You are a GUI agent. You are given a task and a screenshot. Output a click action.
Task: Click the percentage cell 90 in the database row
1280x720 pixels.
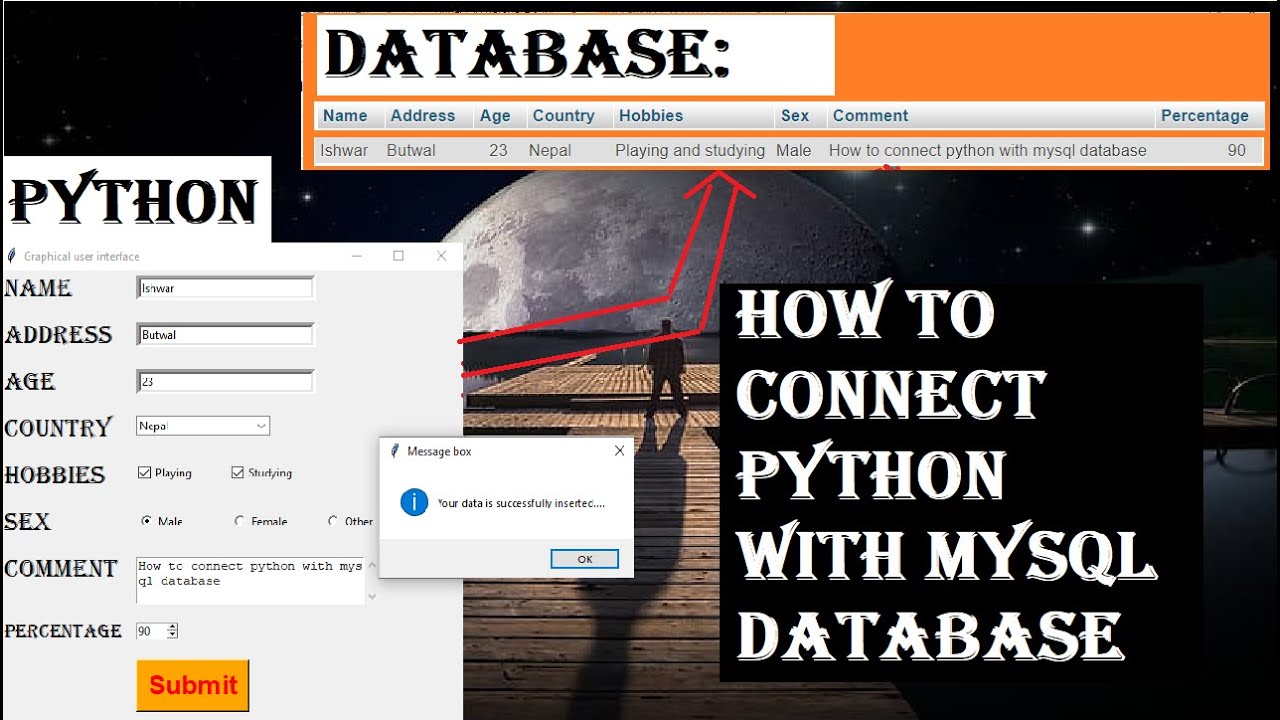click(1237, 151)
